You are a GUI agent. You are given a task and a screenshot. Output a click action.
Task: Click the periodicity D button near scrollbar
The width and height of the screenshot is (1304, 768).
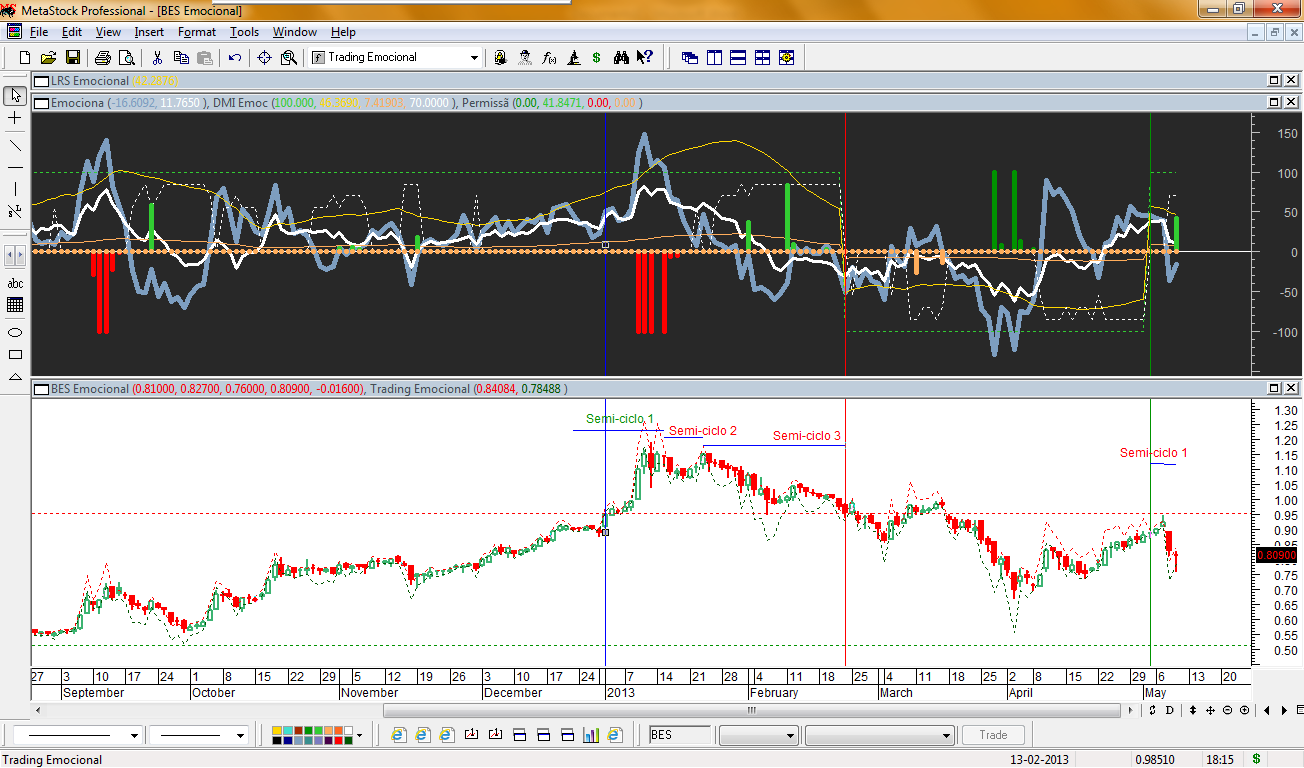[x=1169, y=711]
